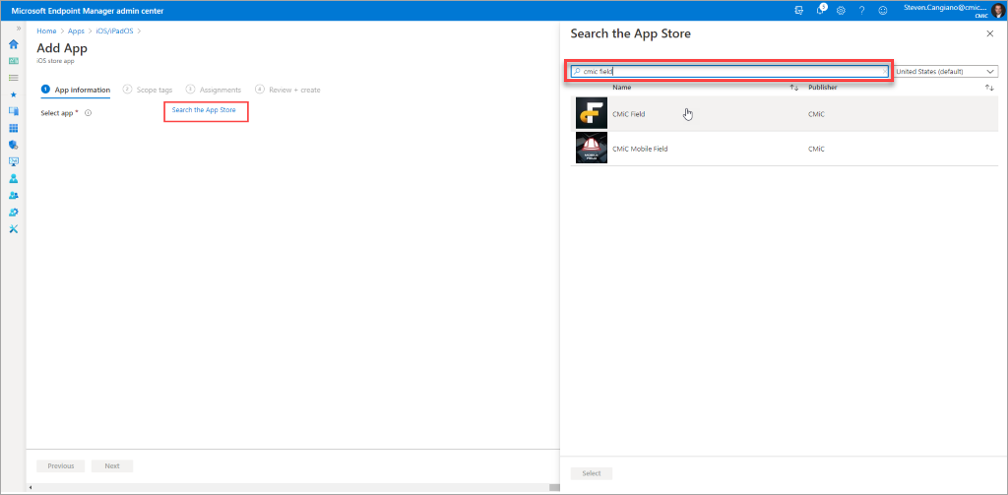Open All services list icon
The height and width of the screenshot is (495, 1008).
click(14, 78)
